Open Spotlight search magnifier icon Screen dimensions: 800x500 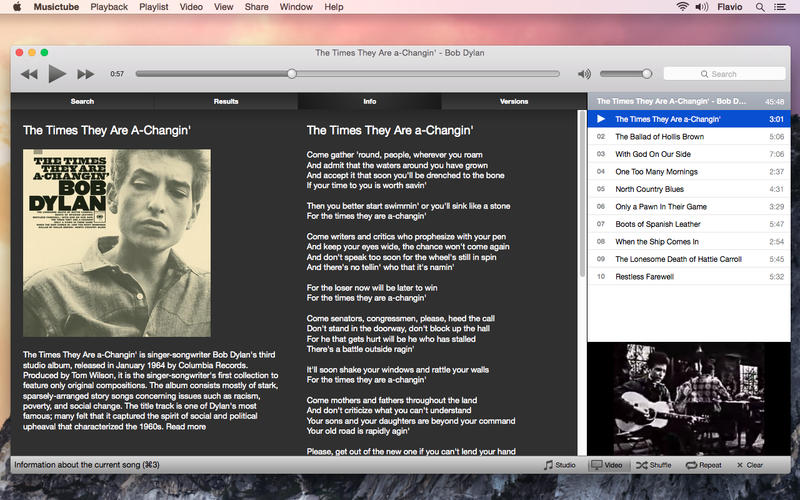(x=759, y=7)
